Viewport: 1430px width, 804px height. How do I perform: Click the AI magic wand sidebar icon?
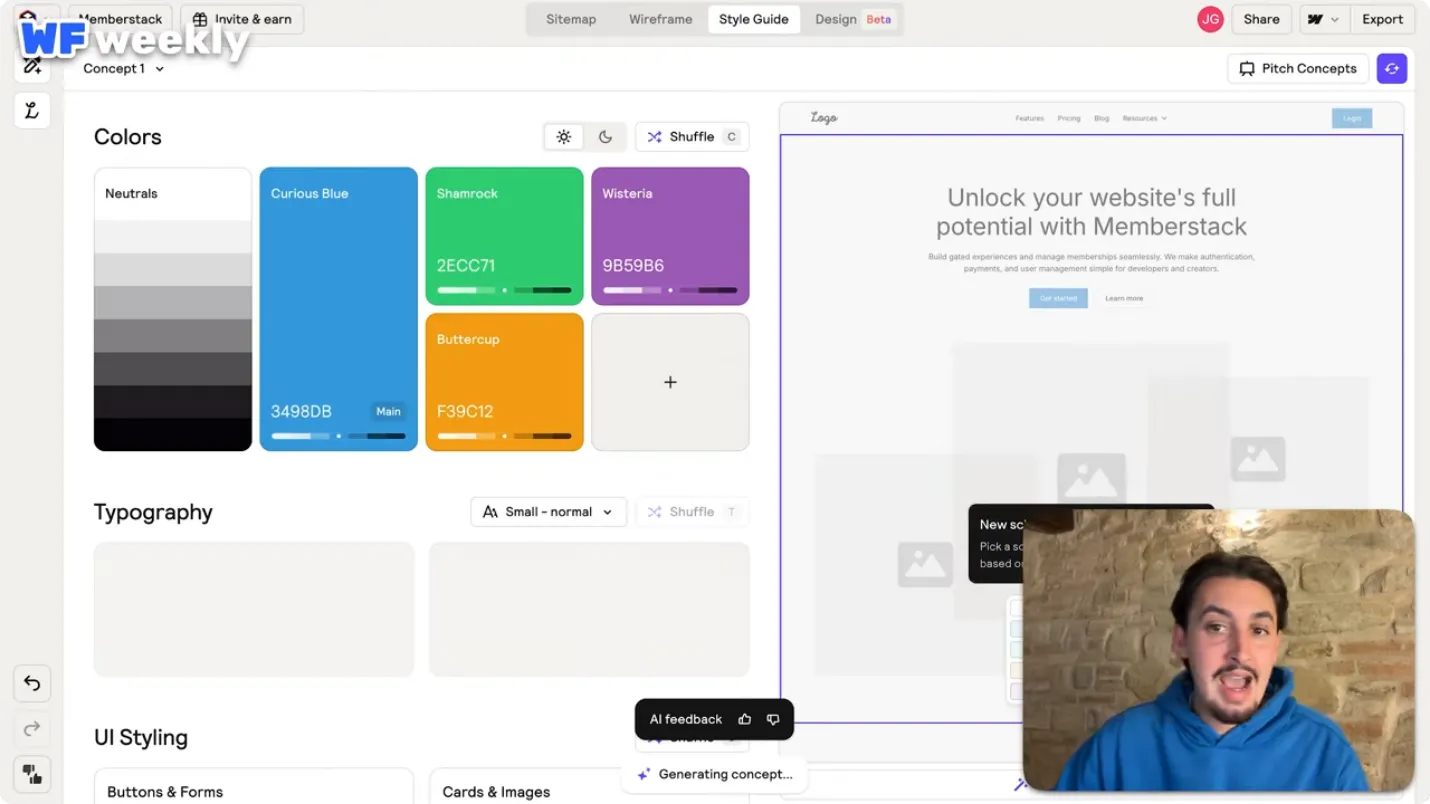[x=32, y=66]
